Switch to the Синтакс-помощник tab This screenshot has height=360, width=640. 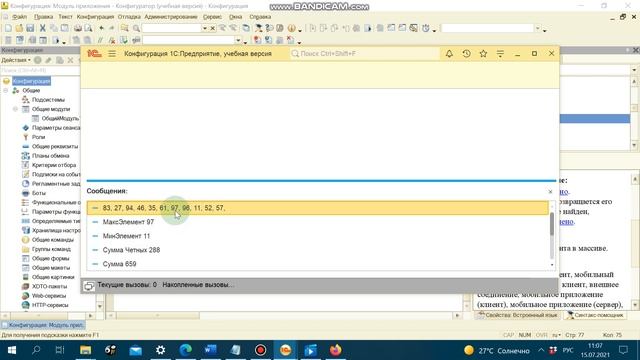click(595, 315)
